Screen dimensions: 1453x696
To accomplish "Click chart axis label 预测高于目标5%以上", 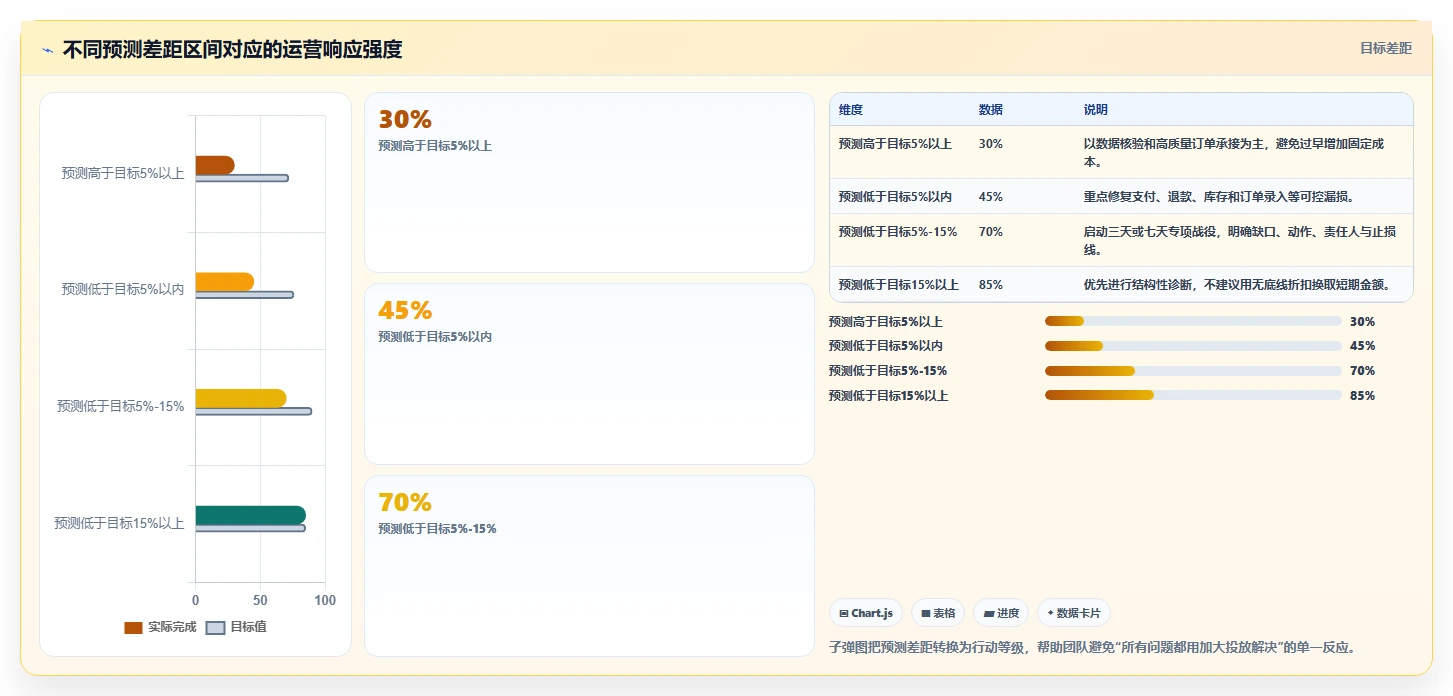I will click(123, 173).
